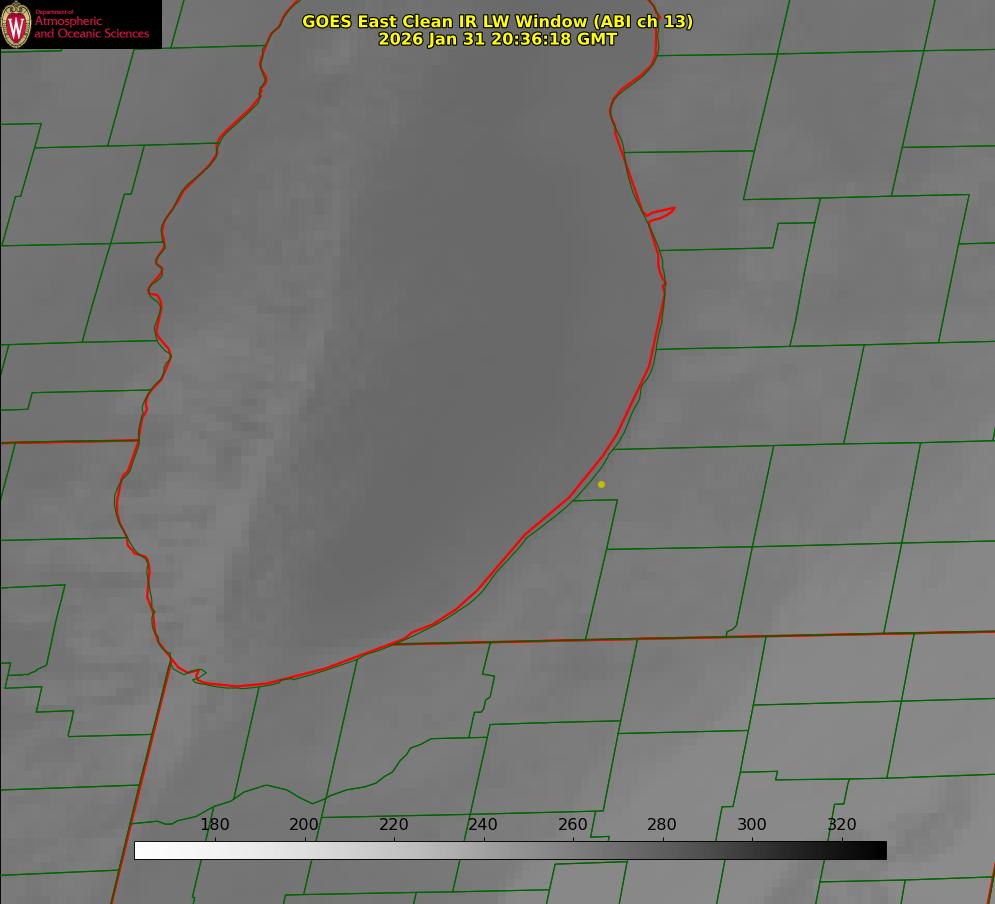The width and height of the screenshot is (995, 904).
Task: Click the yellow dot marker near the lakeshore
Action: [601, 484]
